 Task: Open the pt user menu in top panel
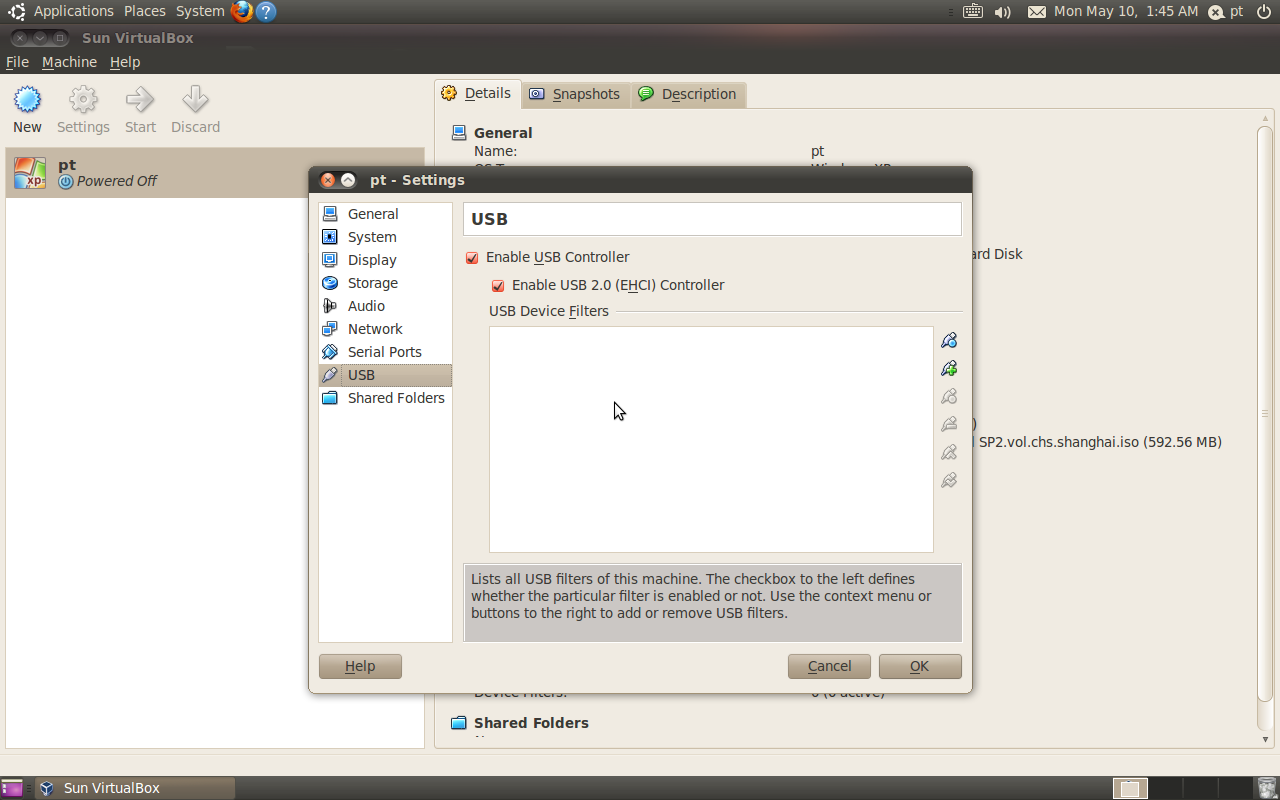1226,11
